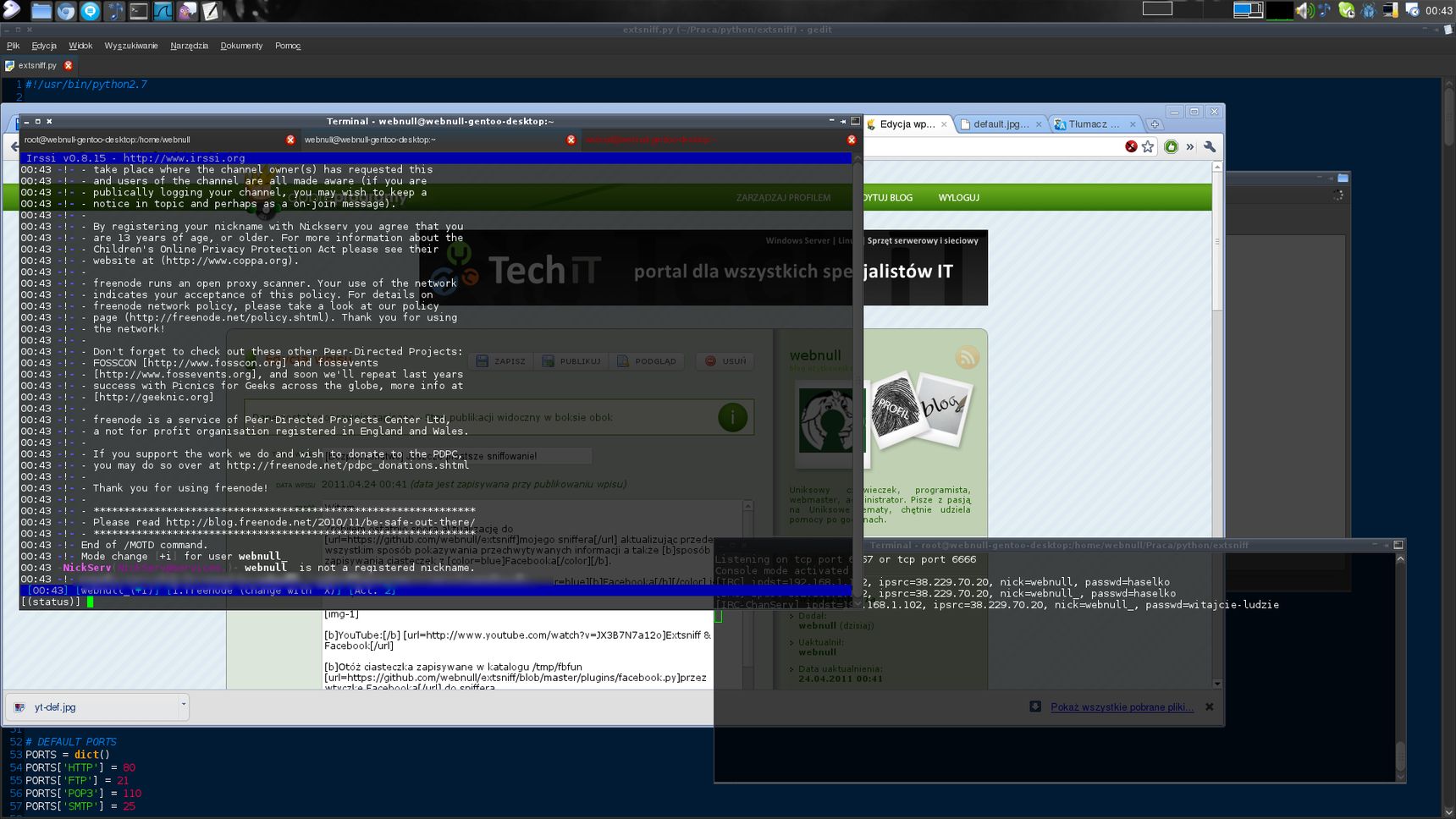This screenshot has height=819, width=1456.
Task: Click the volume speaker icon in the system tray
Action: (x=1304, y=10)
